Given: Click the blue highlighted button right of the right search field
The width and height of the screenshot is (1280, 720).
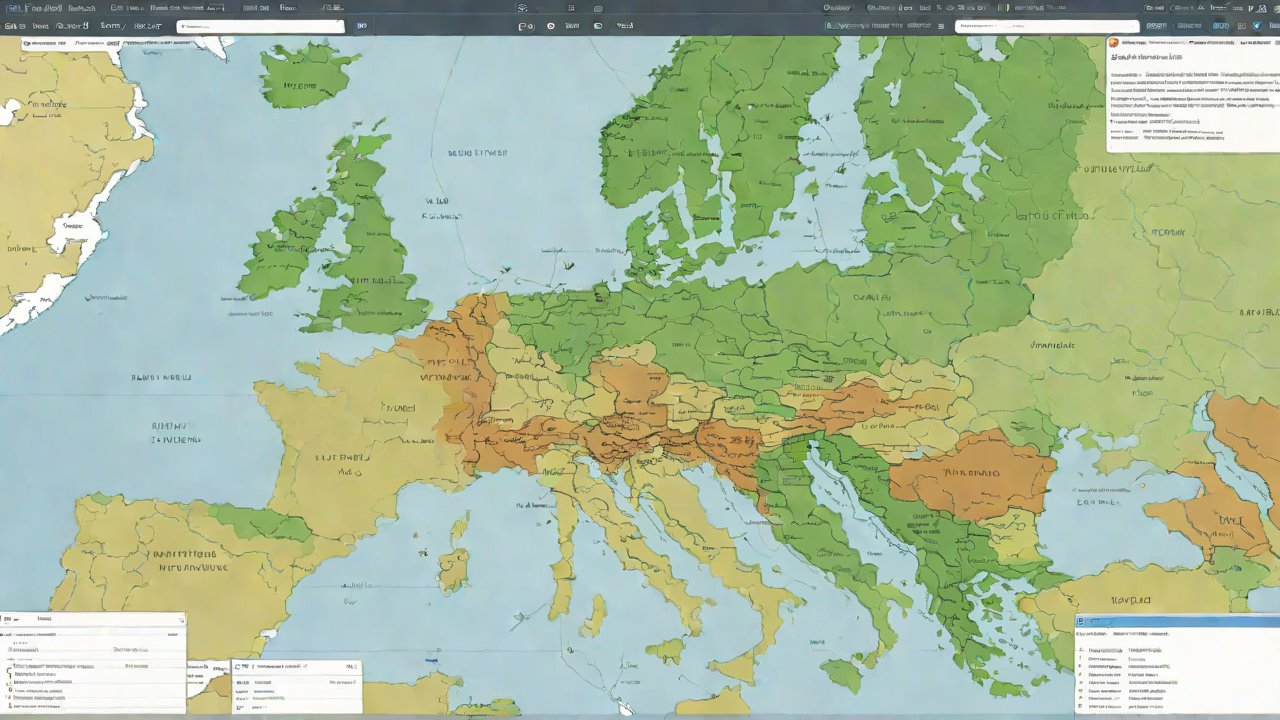Looking at the screenshot, I should 1220,26.
